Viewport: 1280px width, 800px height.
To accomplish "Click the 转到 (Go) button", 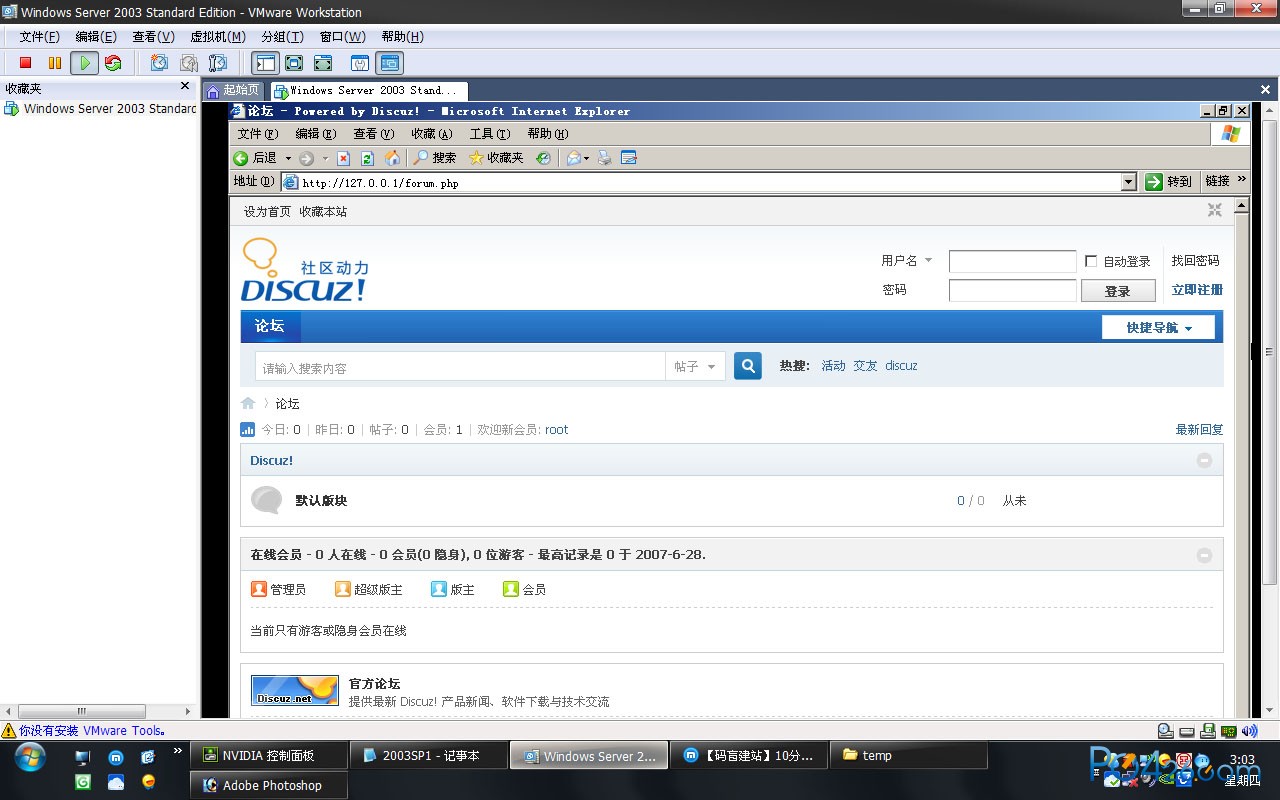I will click(1169, 181).
